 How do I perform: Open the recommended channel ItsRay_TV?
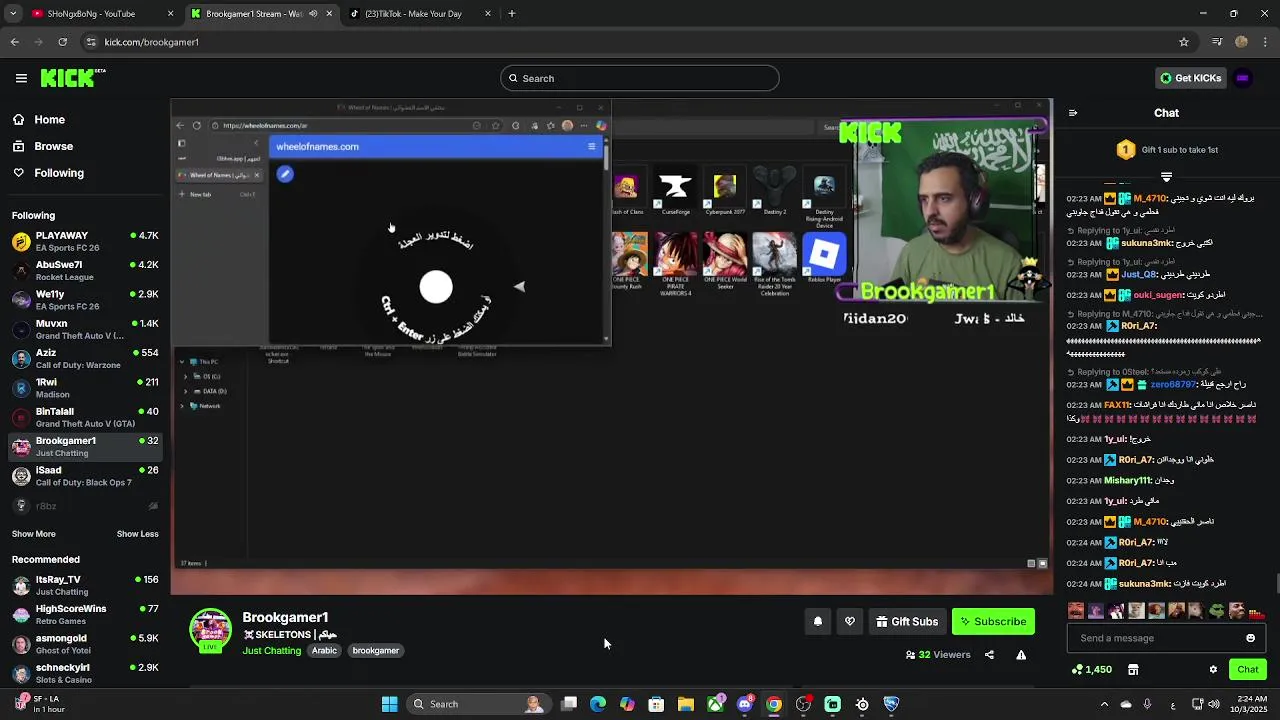(x=85, y=585)
